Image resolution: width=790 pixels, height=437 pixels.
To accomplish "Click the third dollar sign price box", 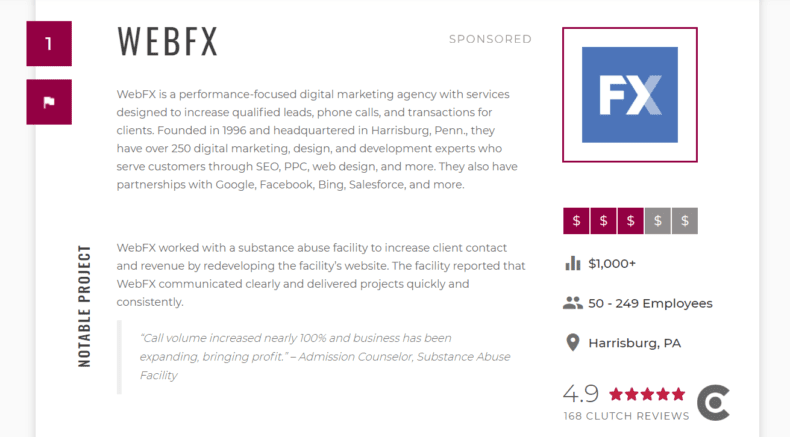I will tap(630, 221).
